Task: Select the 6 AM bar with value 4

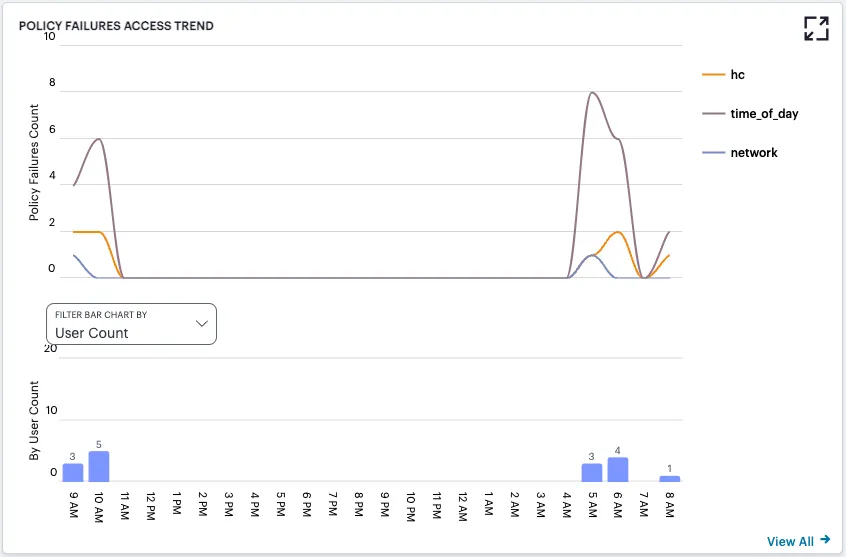Action: point(617,470)
